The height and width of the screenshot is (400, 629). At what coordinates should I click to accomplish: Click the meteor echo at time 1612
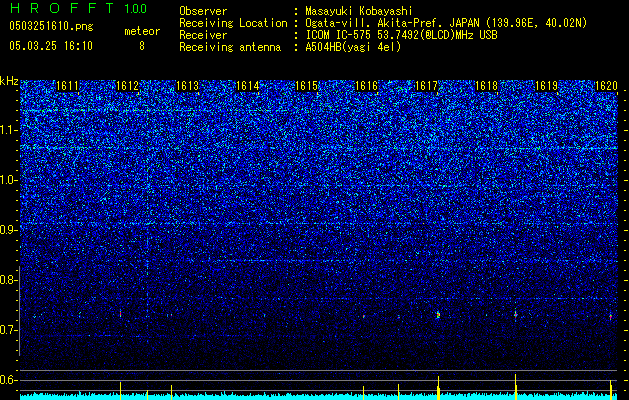tap(120, 314)
